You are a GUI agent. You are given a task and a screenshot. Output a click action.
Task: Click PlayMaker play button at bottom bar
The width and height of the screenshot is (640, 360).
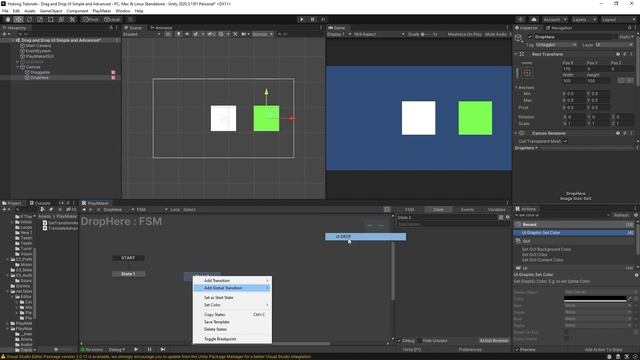point(136,349)
